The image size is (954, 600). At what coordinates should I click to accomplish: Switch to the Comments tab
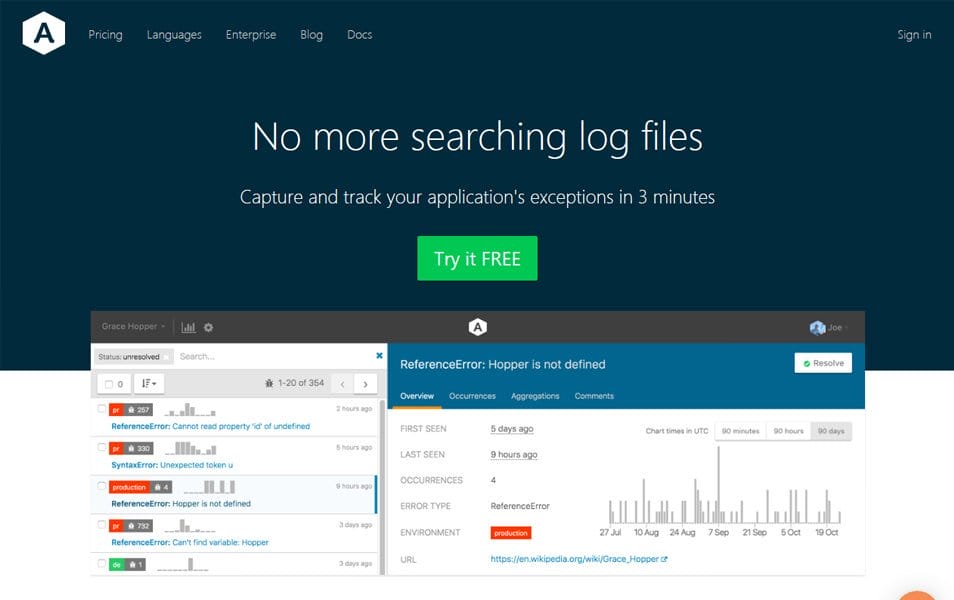pos(594,396)
